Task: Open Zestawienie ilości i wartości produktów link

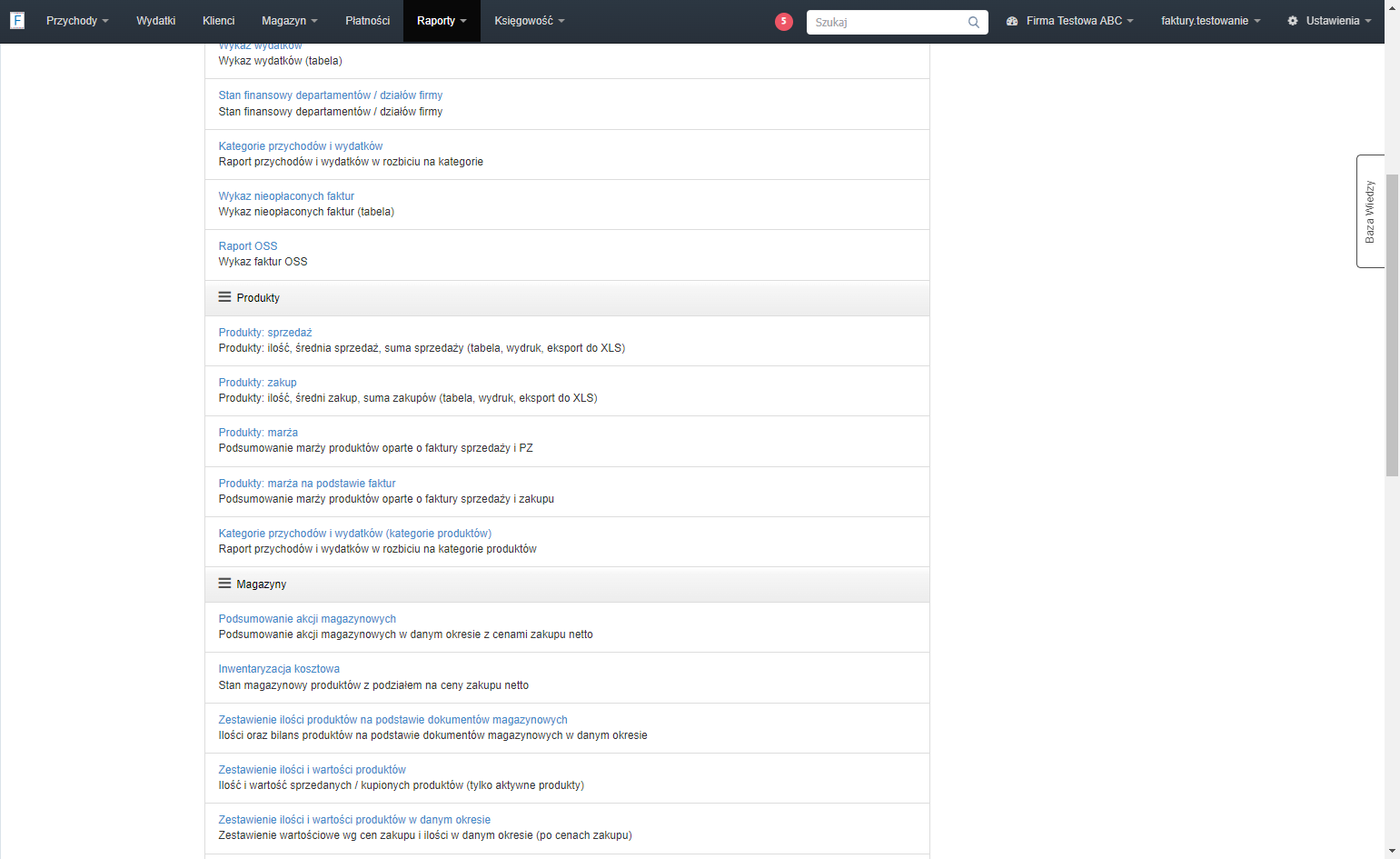Action: pyautogui.click(x=313, y=770)
